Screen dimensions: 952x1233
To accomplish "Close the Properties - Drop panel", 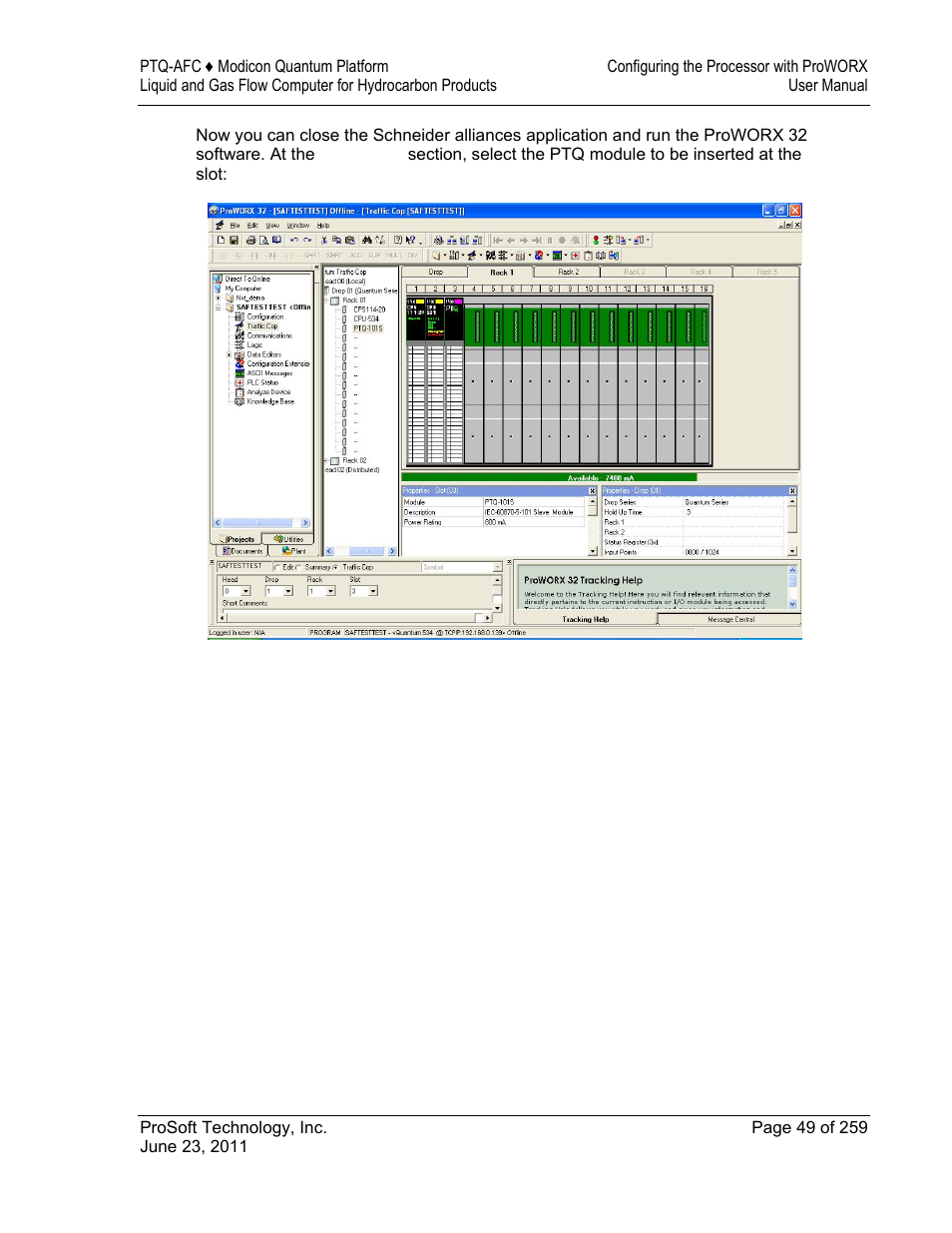I will coord(792,491).
